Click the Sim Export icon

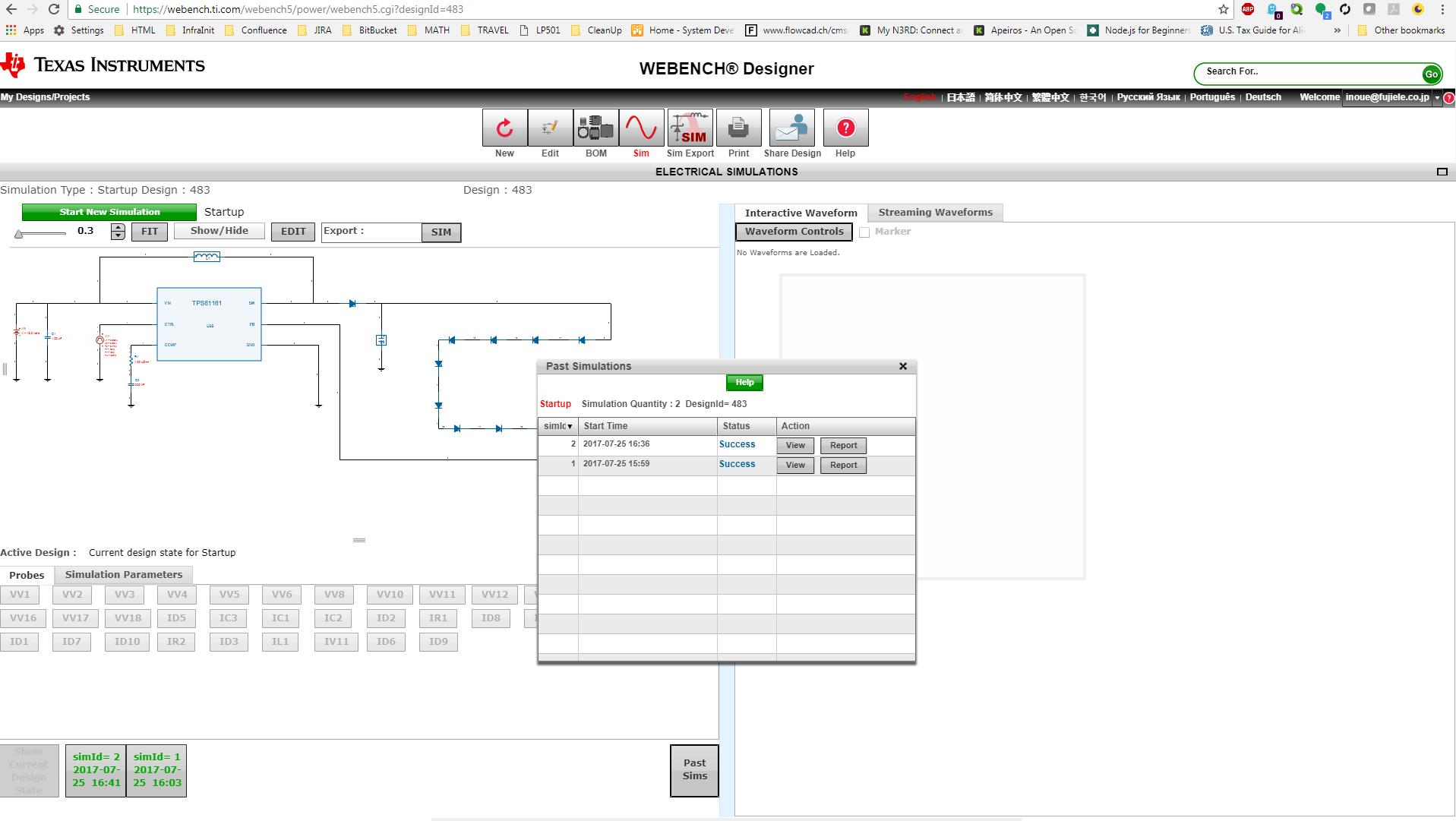[x=690, y=128]
